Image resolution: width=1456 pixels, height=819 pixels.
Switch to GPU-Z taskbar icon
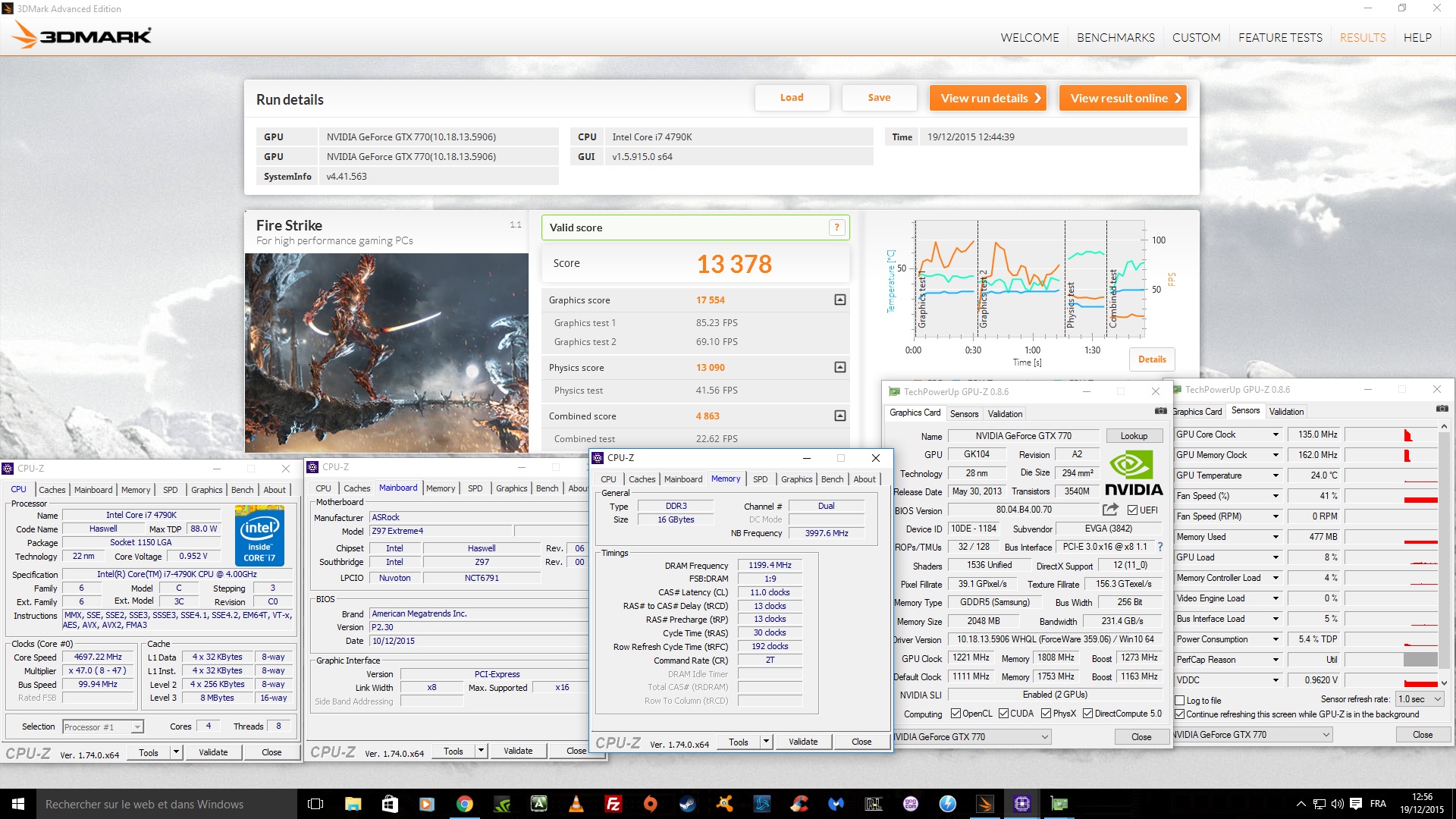[x=1059, y=804]
